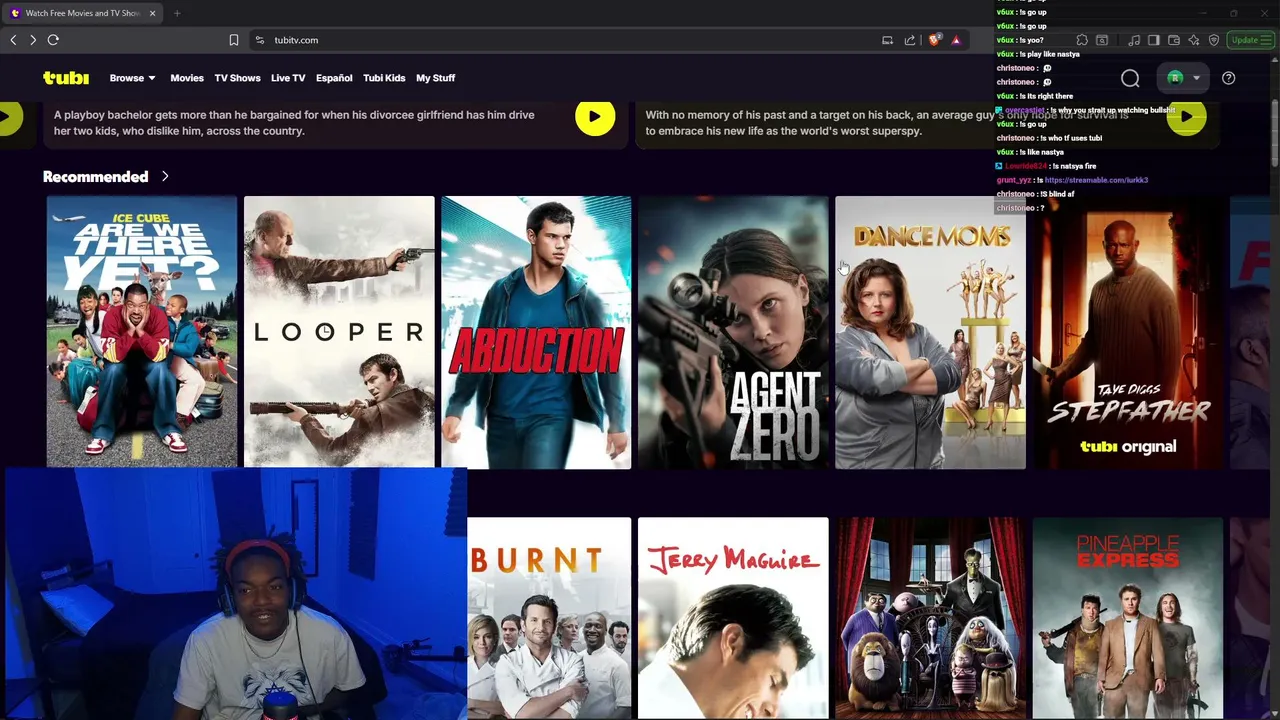The height and width of the screenshot is (720, 1280).
Task: Open the Español section
Action: click(x=334, y=78)
